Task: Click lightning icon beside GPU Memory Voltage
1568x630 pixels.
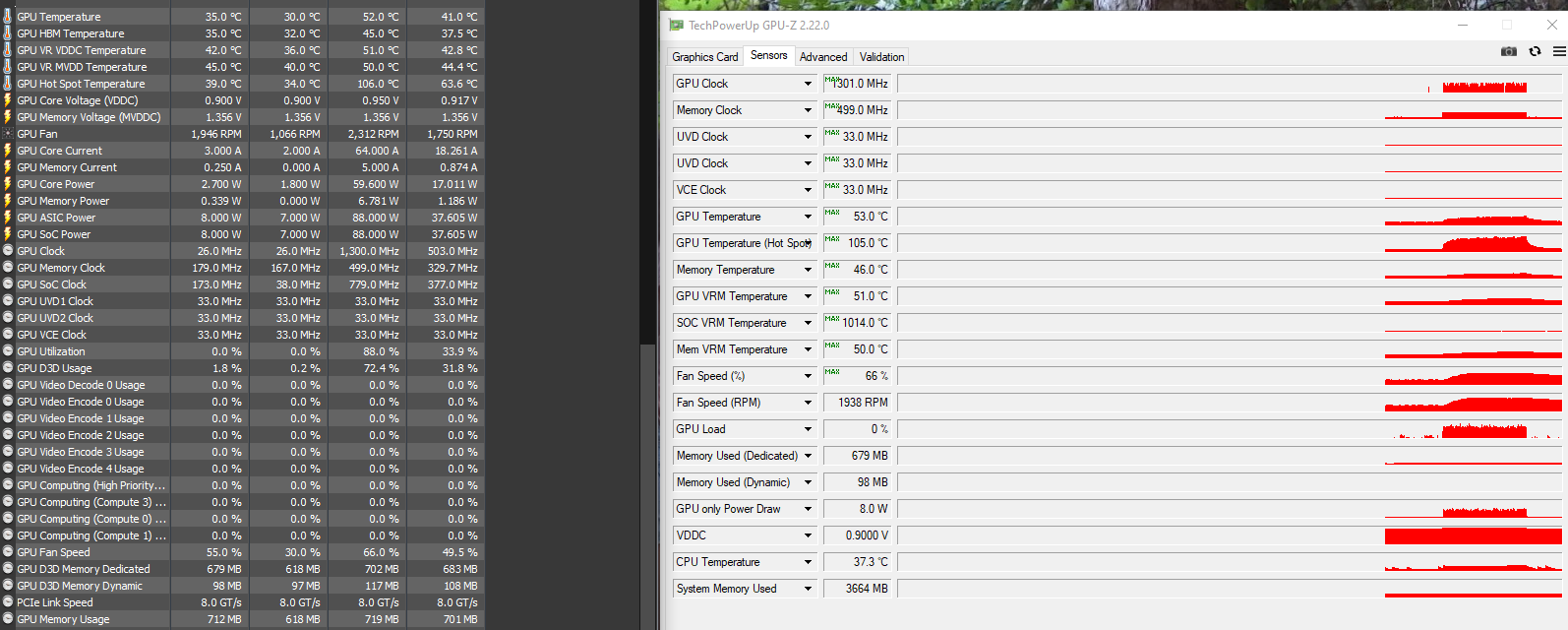Action: pyautogui.click(x=7, y=117)
